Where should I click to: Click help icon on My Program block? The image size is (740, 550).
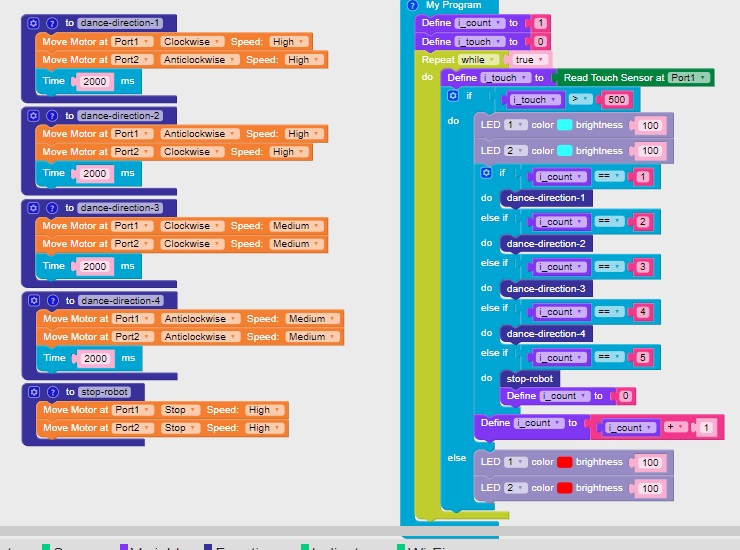(412, 5)
